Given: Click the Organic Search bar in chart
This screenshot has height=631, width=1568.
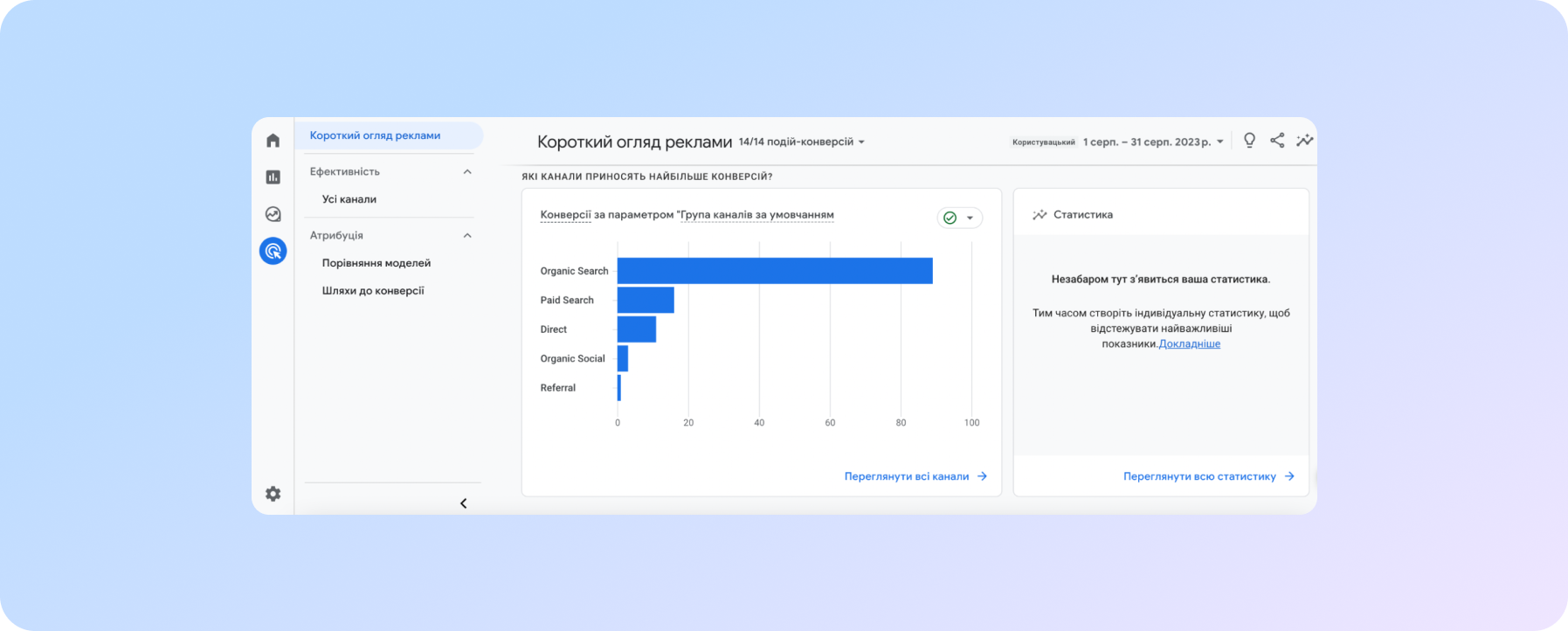Looking at the screenshot, I should pyautogui.click(x=774, y=271).
